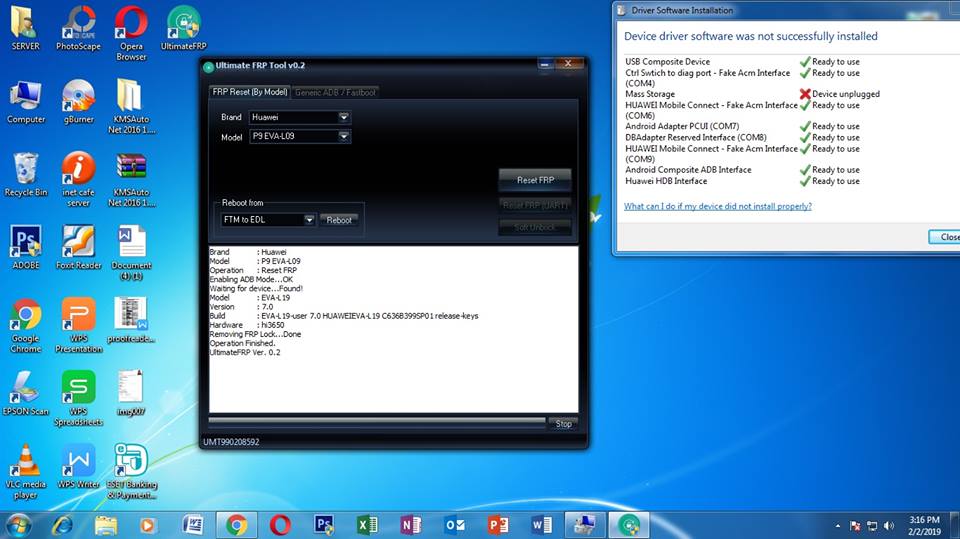This screenshot has height=539, width=960.
Task: Open the ADOBE Photoshop desktop shortcut
Action: click(x=25, y=247)
